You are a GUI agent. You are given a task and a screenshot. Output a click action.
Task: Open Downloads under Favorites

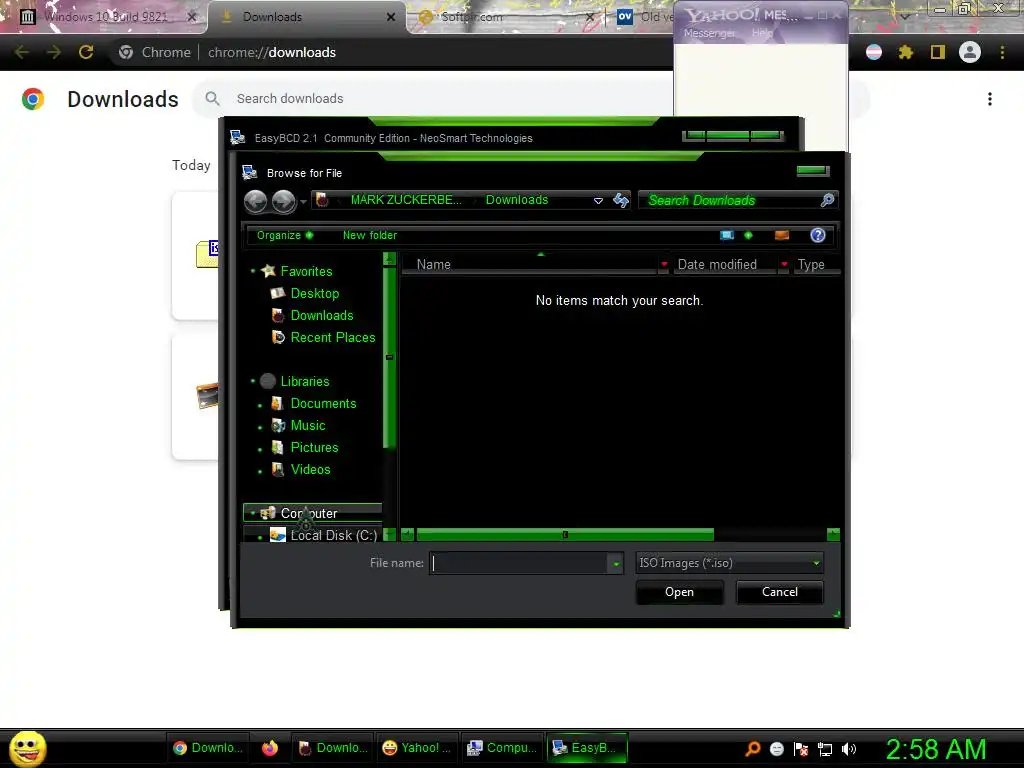[321, 315]
